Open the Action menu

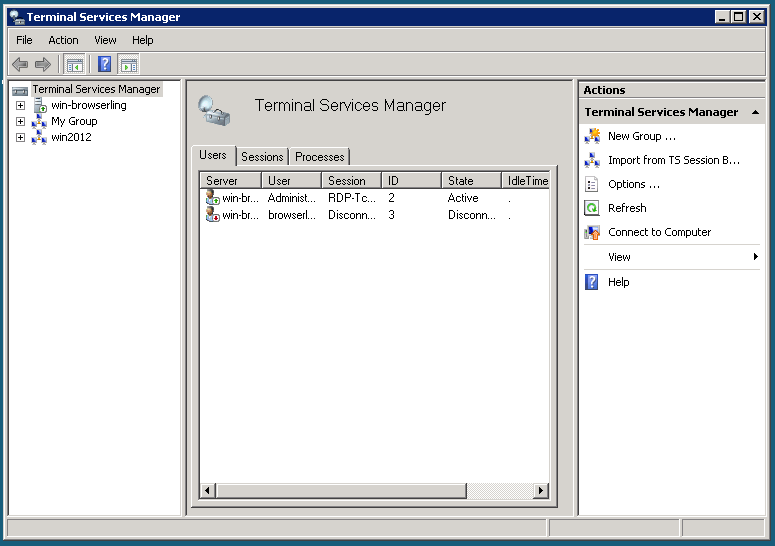(63, 40)
